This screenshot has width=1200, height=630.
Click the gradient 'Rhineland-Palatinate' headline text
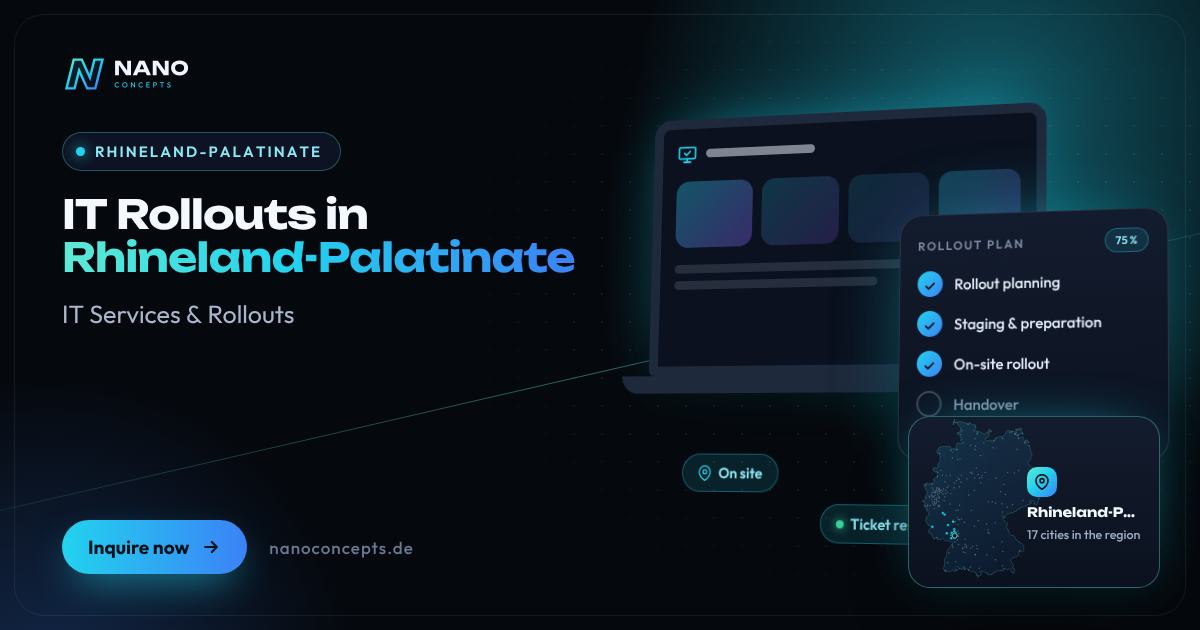tap(318, 258)
